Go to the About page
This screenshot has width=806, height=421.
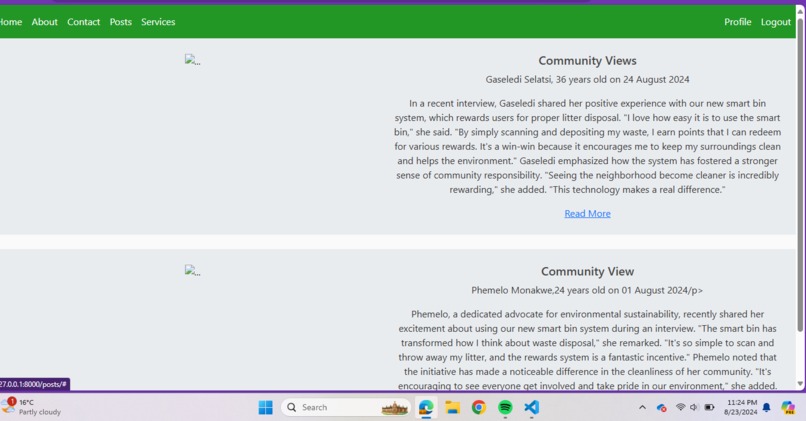[44, 22]
